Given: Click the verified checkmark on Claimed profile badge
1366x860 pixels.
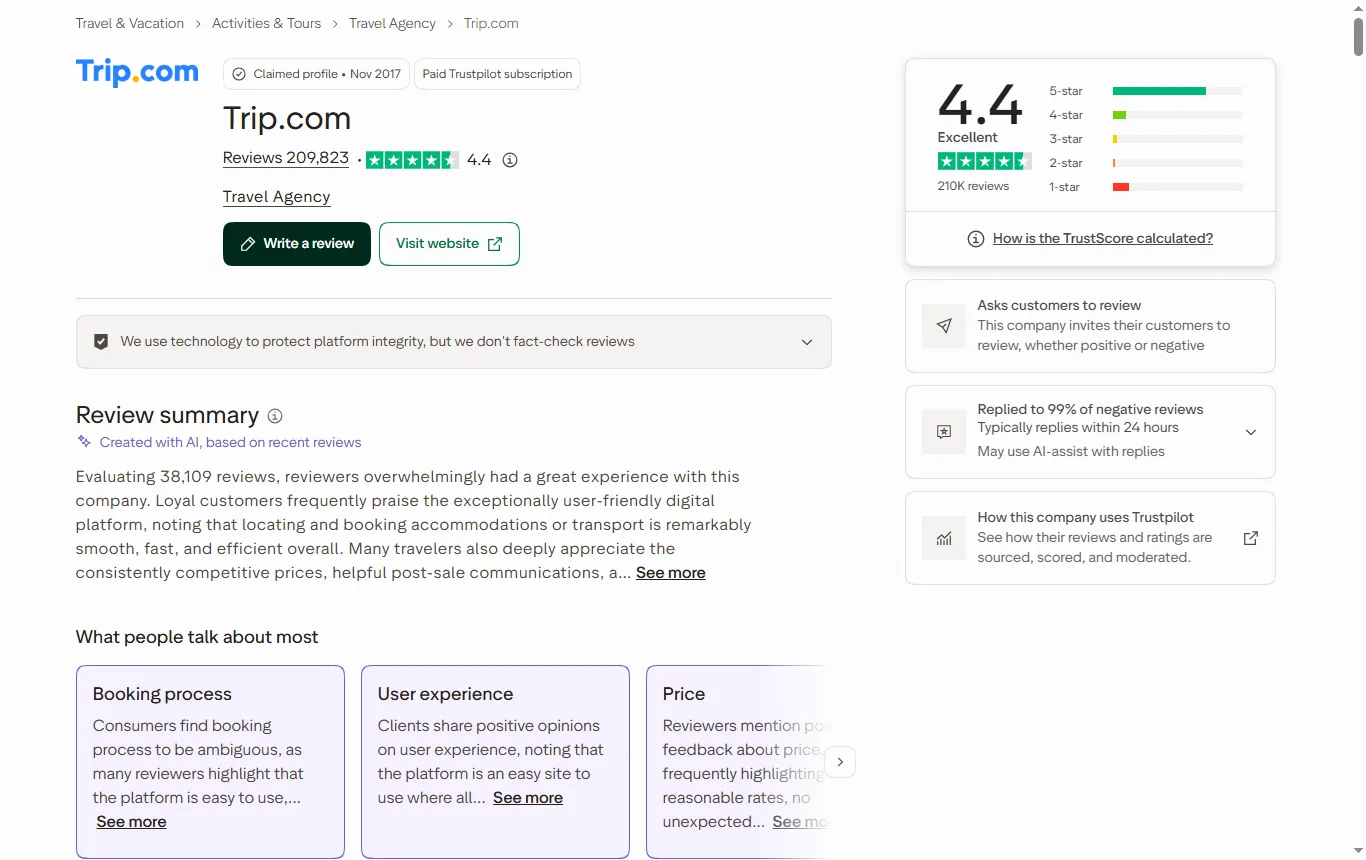Looking at the screenshot, I should click(239, 74).
